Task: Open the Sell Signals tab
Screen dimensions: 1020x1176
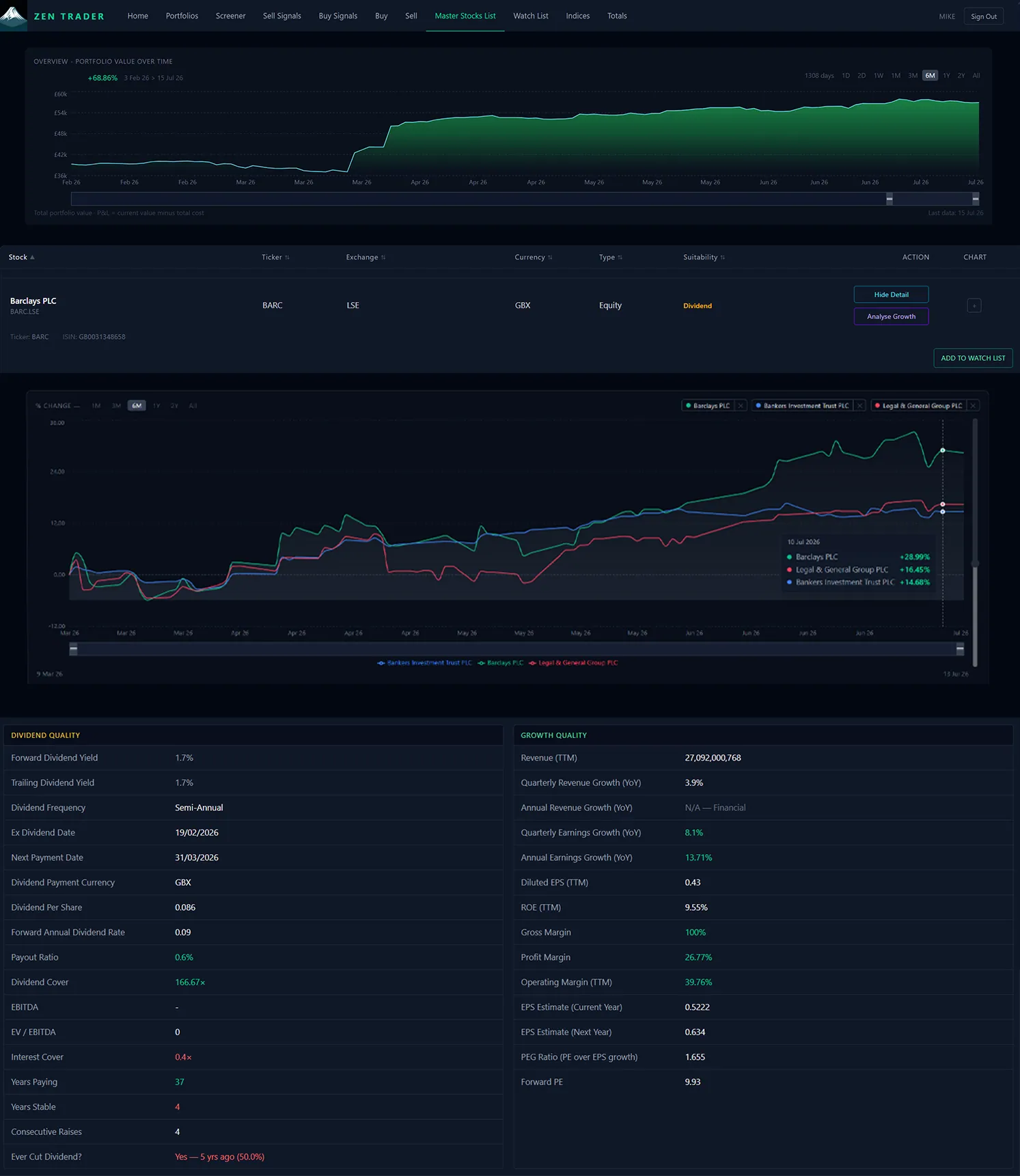Action: click(x=281, y=16)
